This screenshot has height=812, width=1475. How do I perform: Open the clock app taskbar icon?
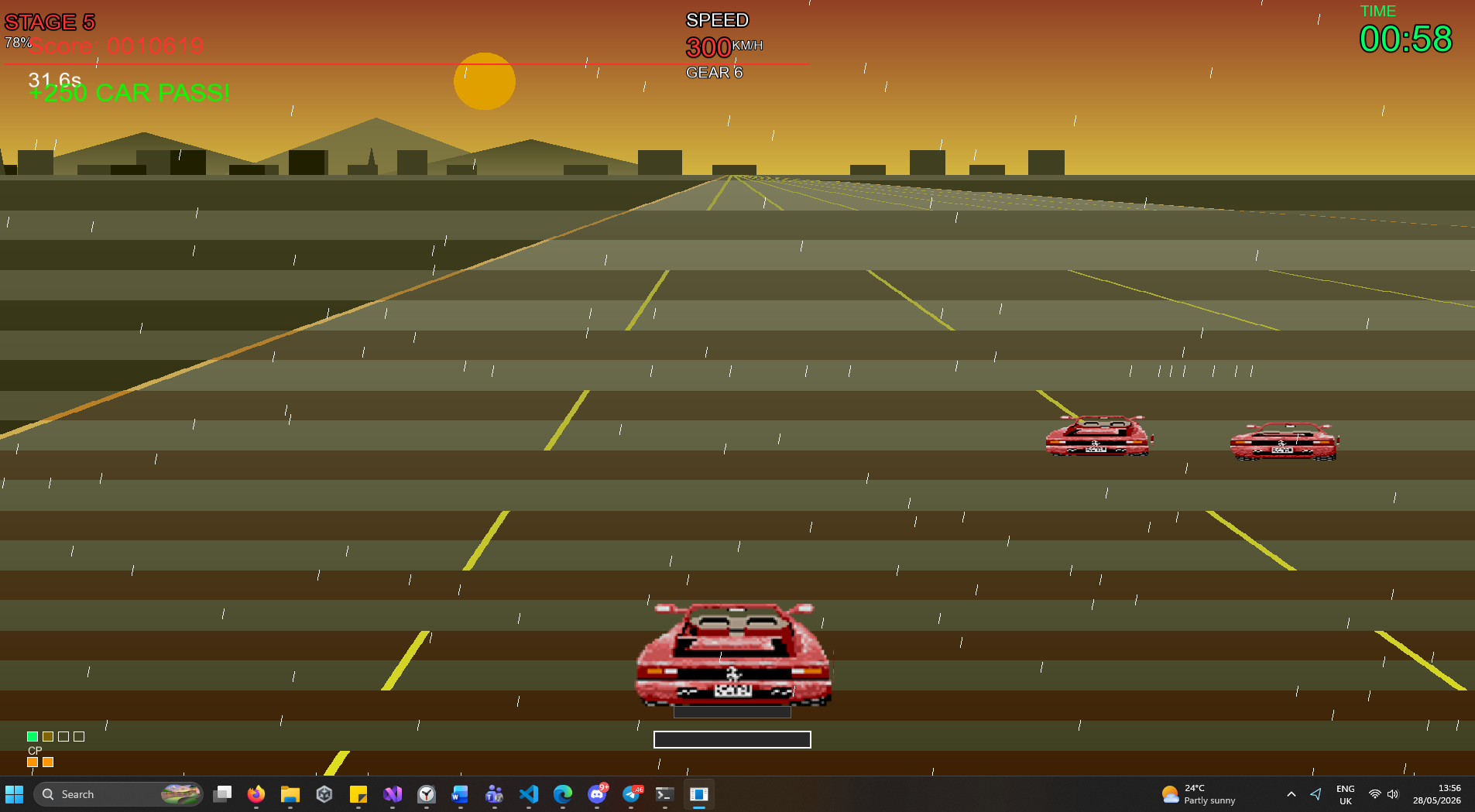(x=427, y=794)
